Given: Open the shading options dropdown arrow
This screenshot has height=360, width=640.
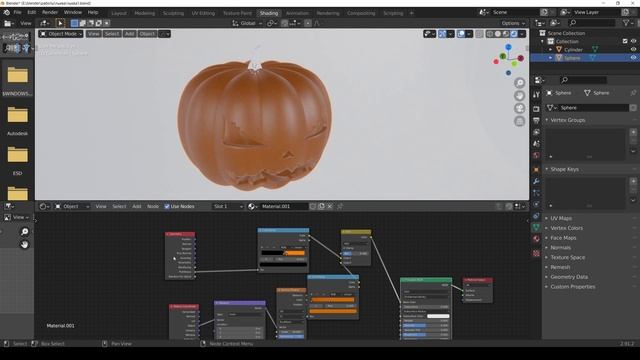Looking at the screenshot, I should click(x=522, y=34).
